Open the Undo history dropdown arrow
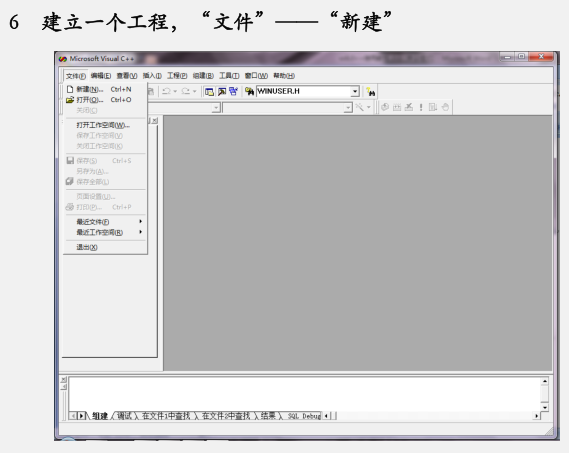Screen dimensions: 569x453 click(x=175, y=91)
